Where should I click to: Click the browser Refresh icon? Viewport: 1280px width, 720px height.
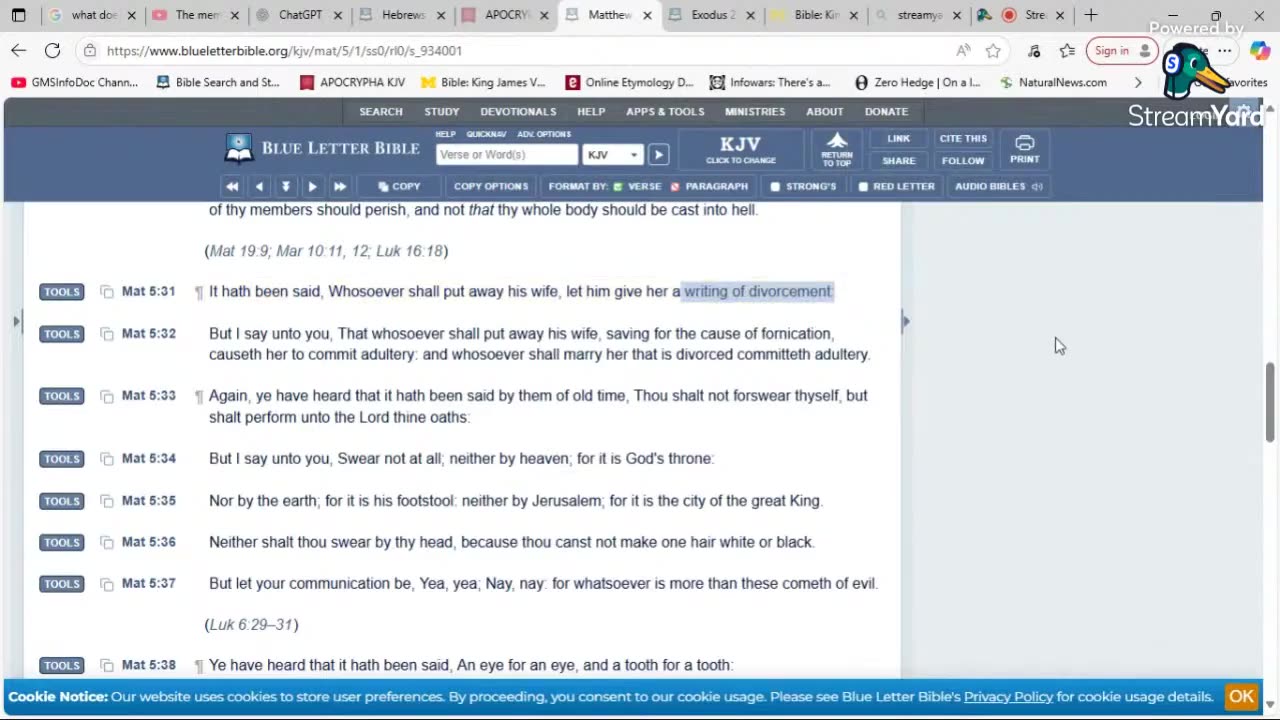[x=52, y=50]
